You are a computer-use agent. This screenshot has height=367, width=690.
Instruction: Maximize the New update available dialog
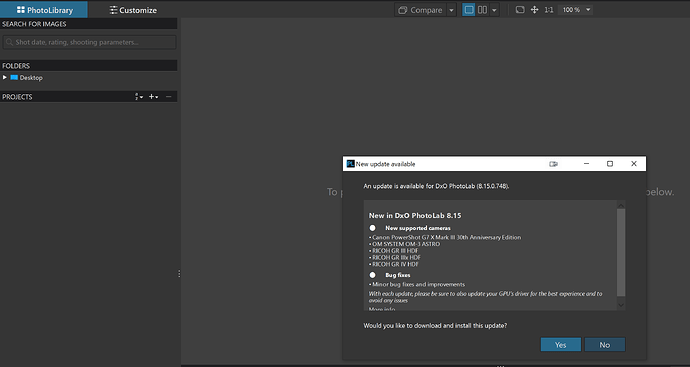(x=610, y=164)
